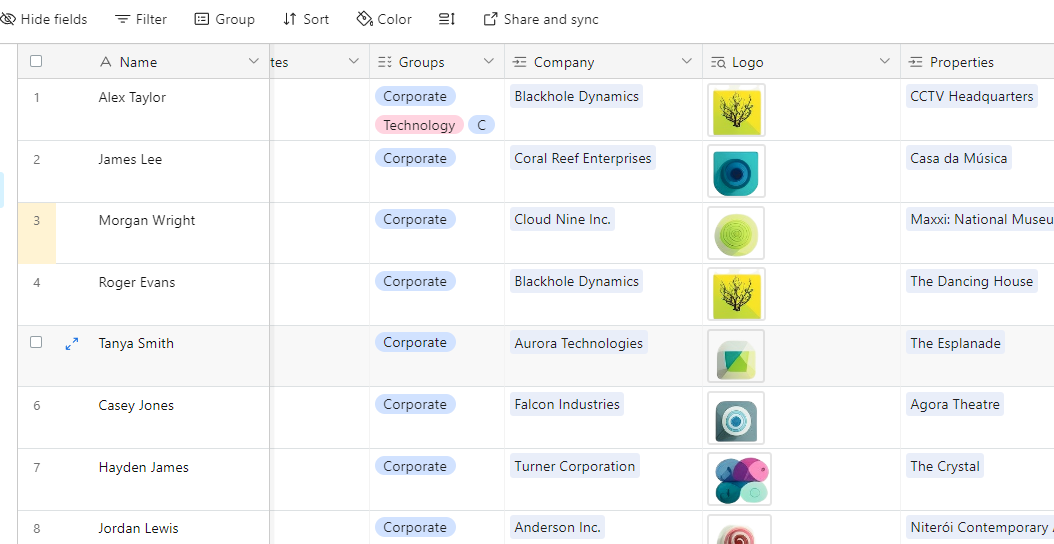
Task: Click the Company linked-record field icon
Action: (x=519, y=62)
